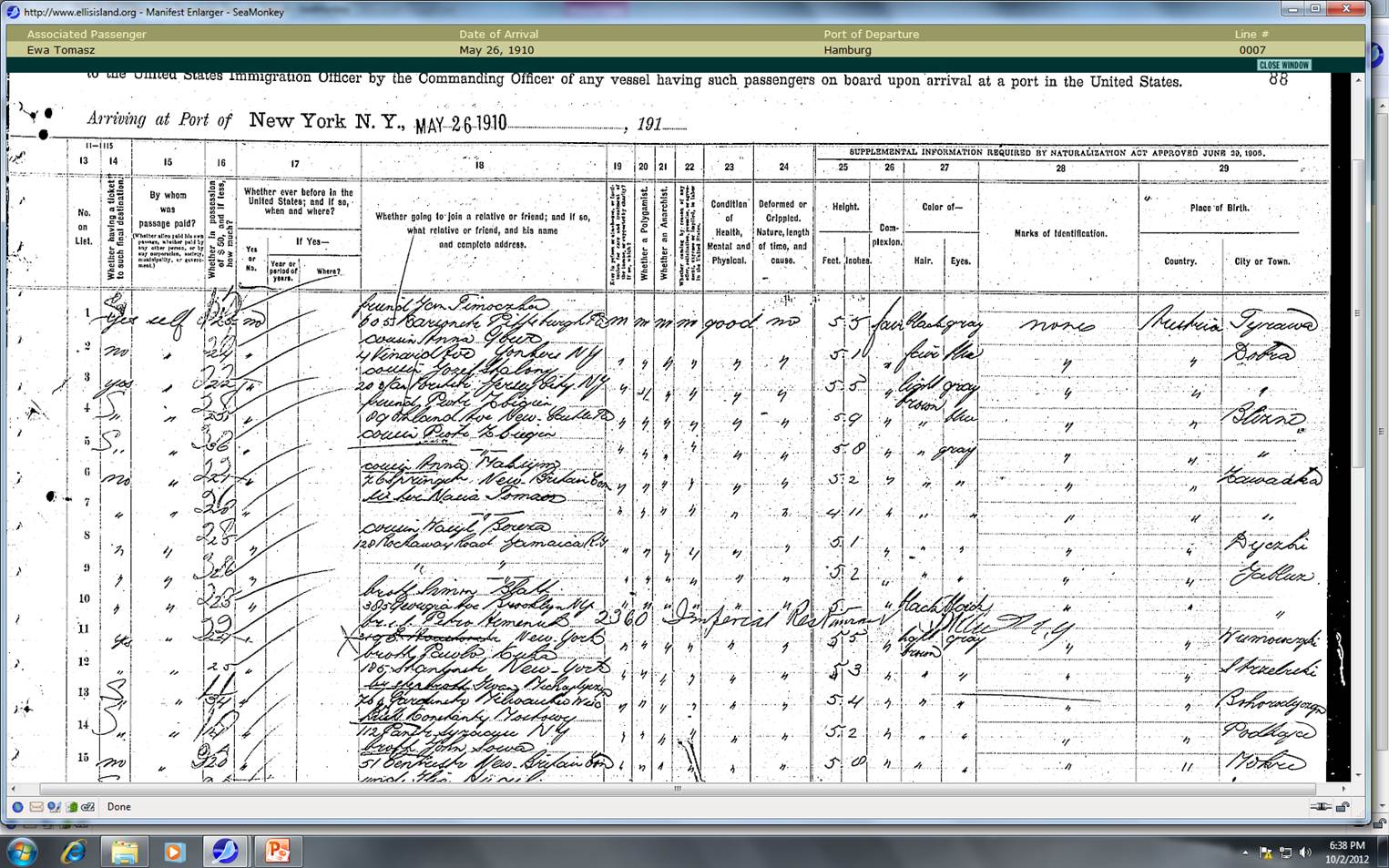Switch to PowerPoint taskbar button

(x=277, y=853)
